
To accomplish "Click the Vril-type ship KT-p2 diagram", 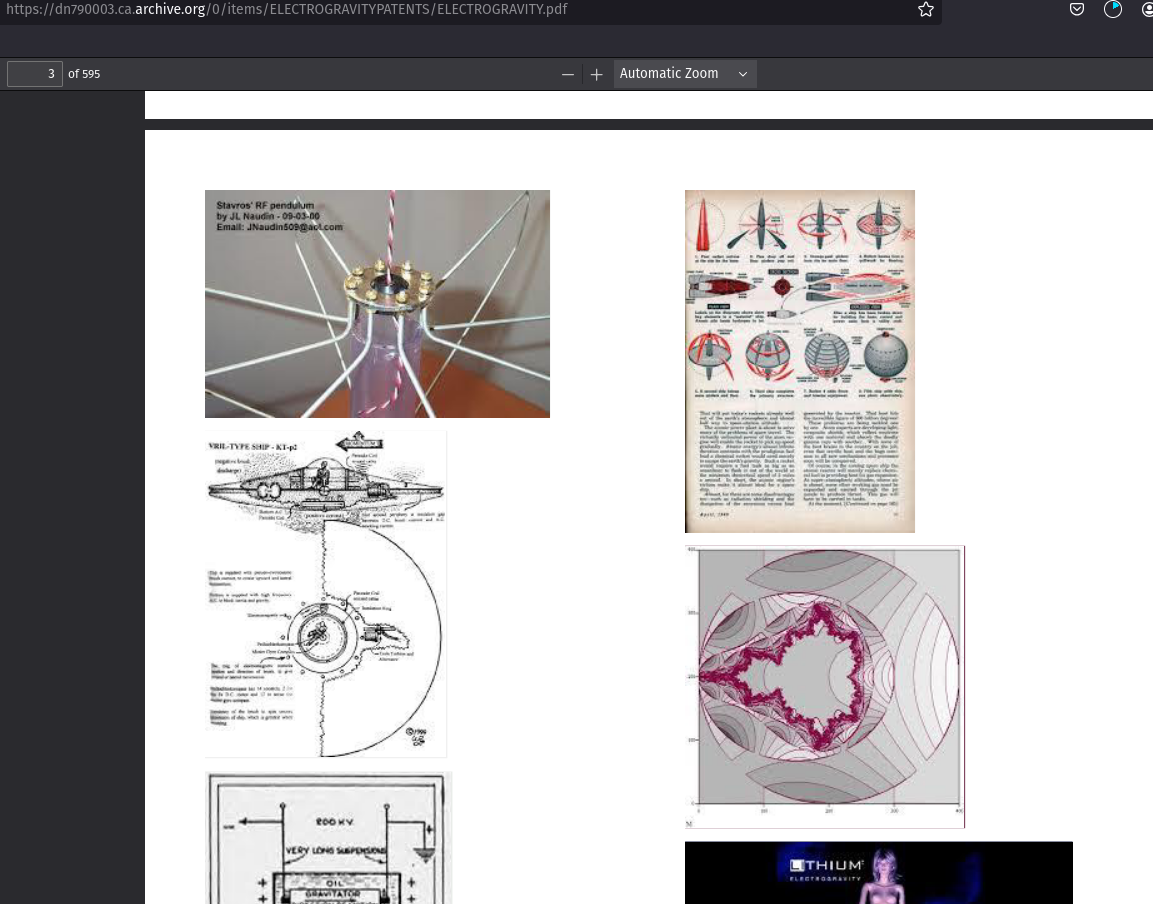I will coord(326,594).
